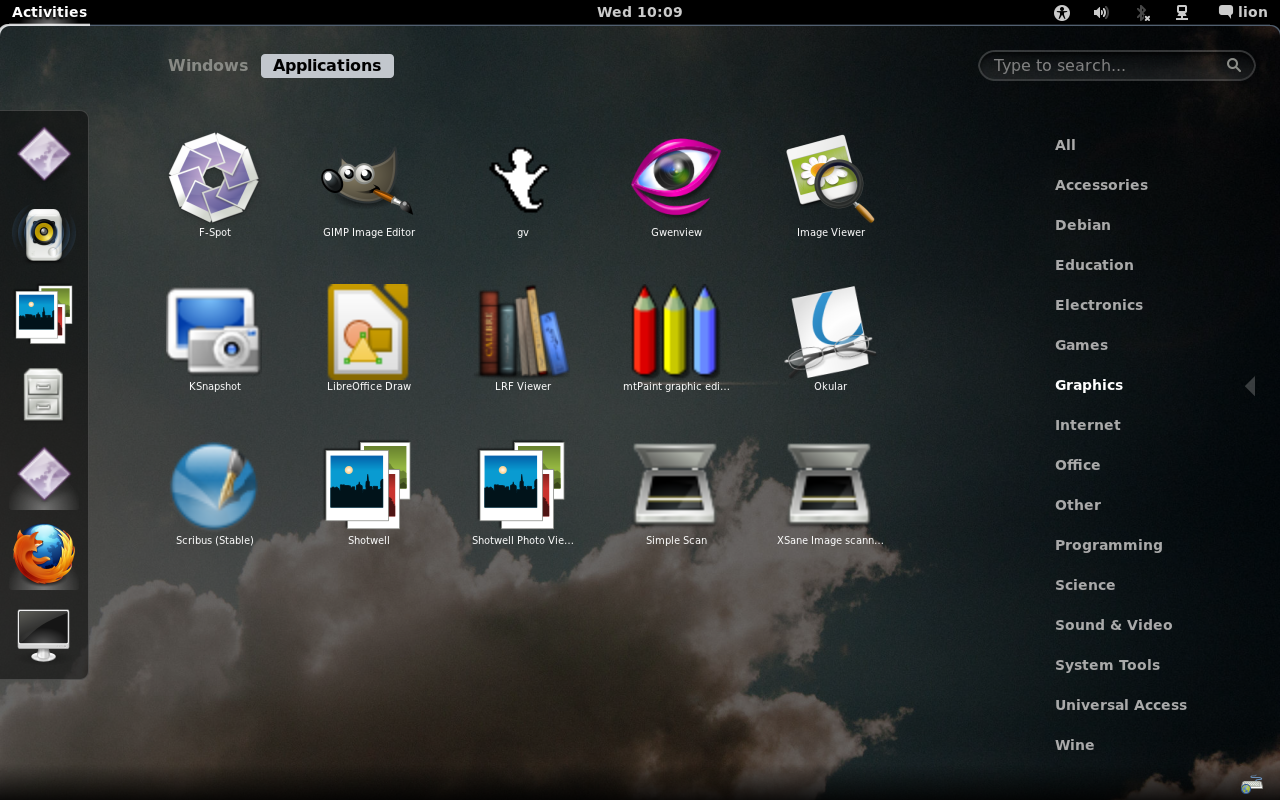The width and height of the screenshot is (1280, 800).
Task: Show All application categories
Action: point(1065,145)
